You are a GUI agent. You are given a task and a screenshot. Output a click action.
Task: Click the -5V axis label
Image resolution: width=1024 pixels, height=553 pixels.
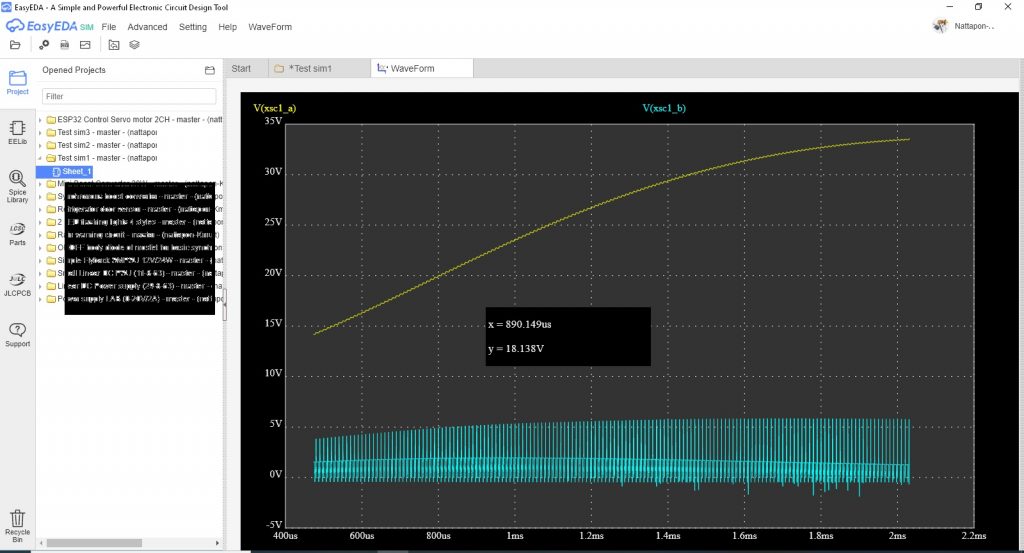pyautogui.click(x=274, y=524)
